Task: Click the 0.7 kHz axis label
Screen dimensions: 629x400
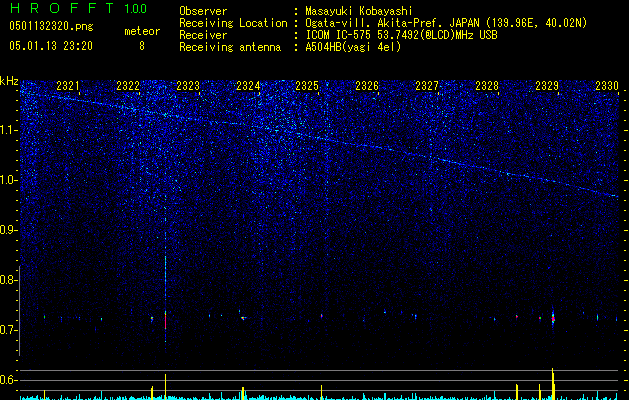Action: [x=8, y=330]
